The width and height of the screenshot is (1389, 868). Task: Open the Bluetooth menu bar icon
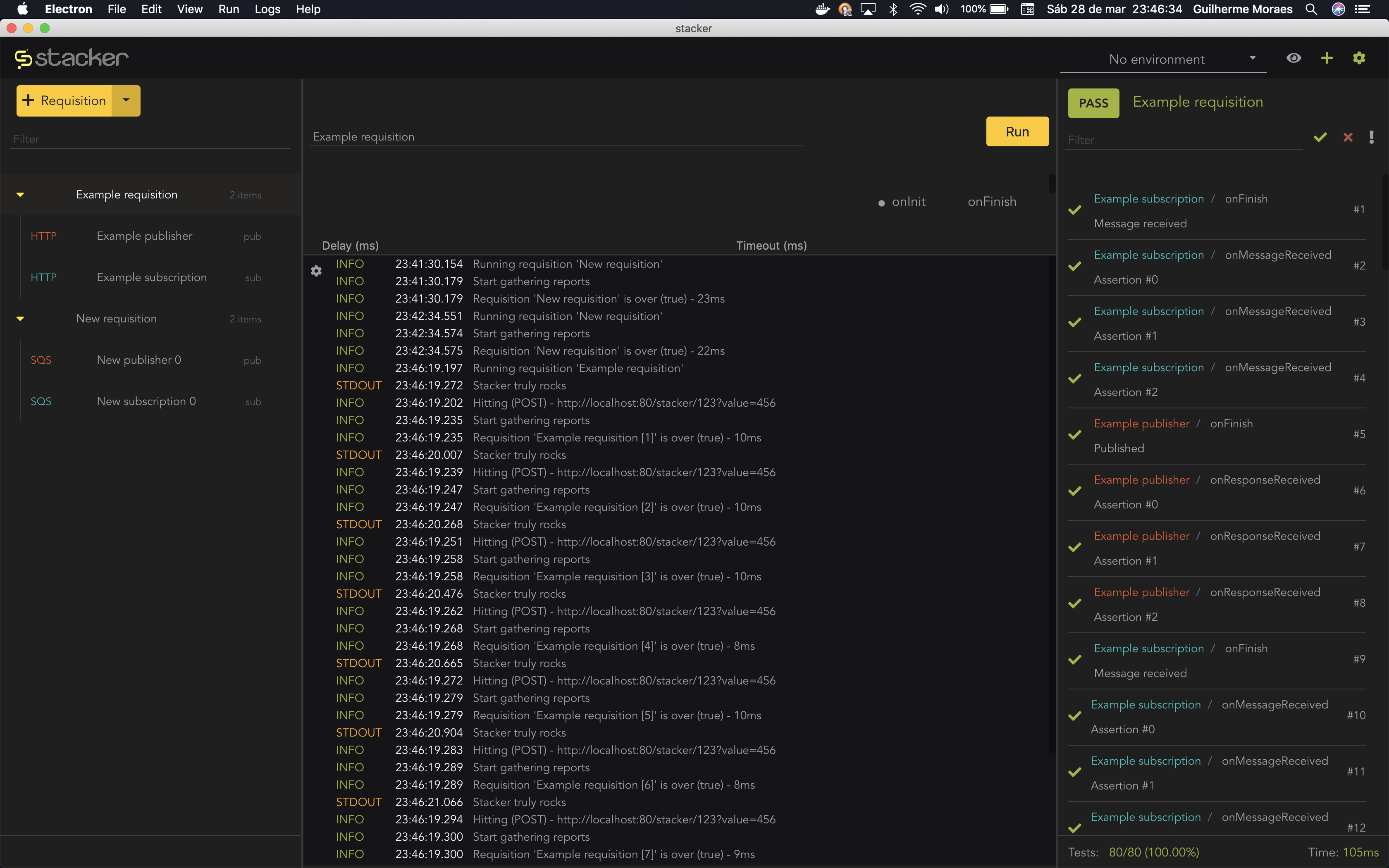(x=893, y=9)
